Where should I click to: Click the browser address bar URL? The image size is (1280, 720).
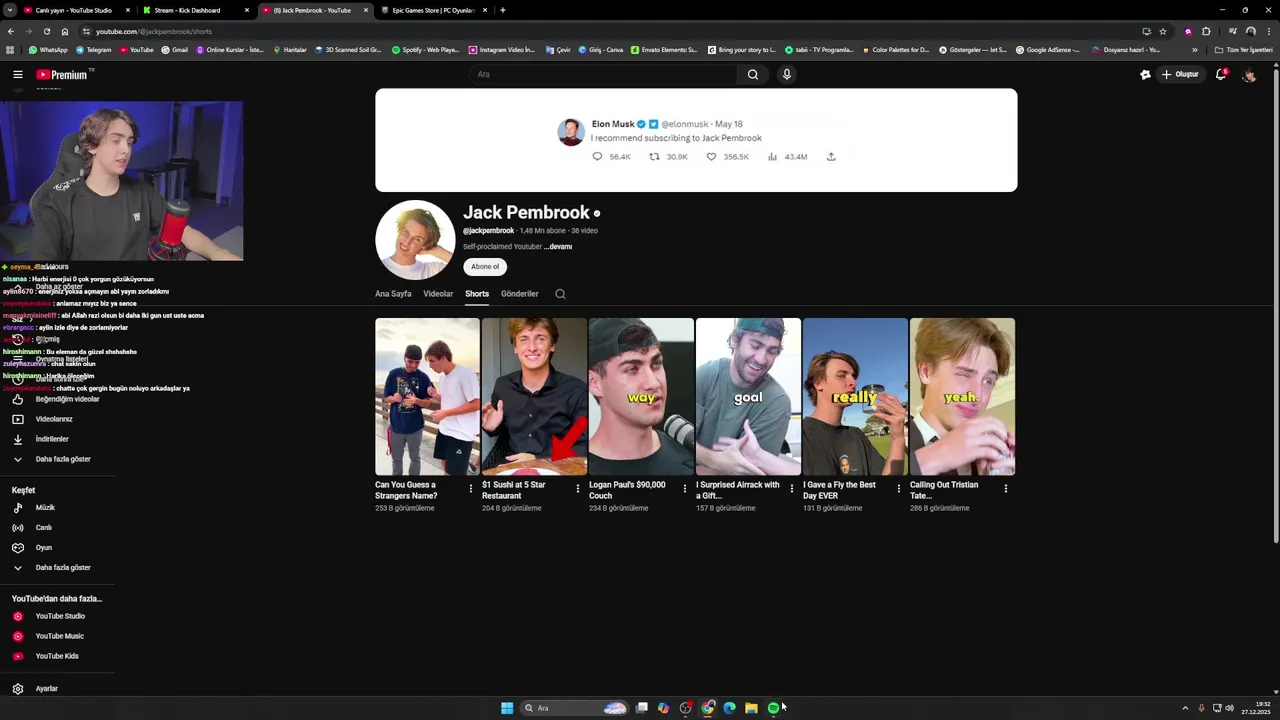click(x=154, y=31)
